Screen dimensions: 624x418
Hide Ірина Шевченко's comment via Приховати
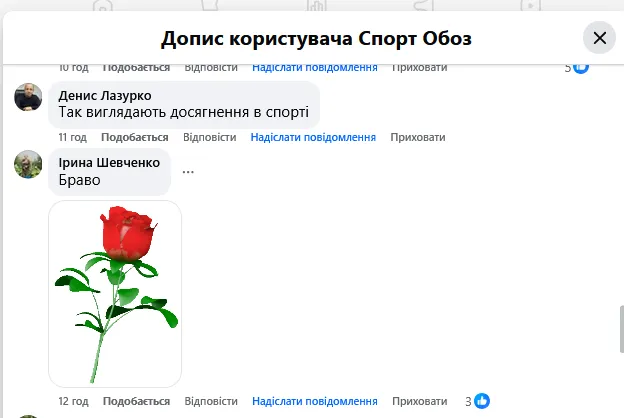click(419, 401)
